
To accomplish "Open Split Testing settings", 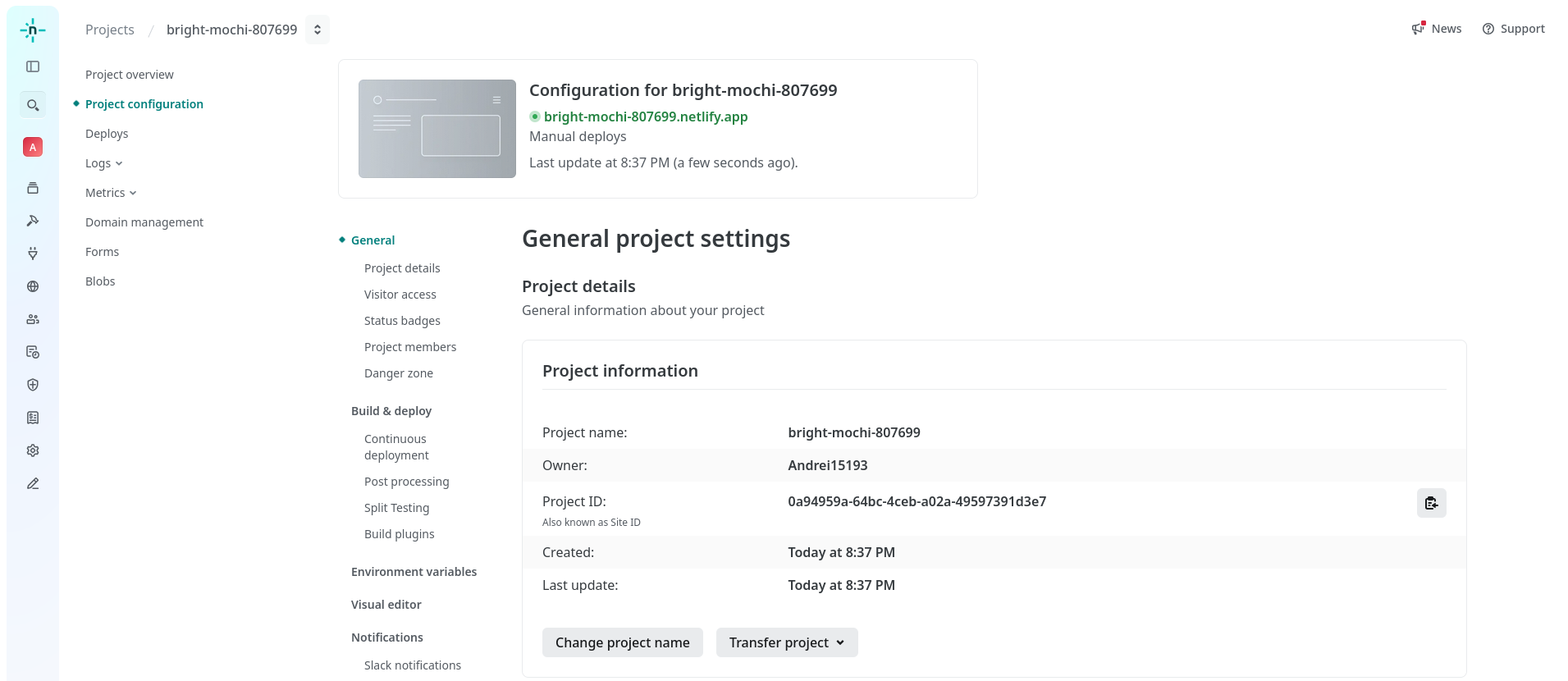I will click(397, 508).
